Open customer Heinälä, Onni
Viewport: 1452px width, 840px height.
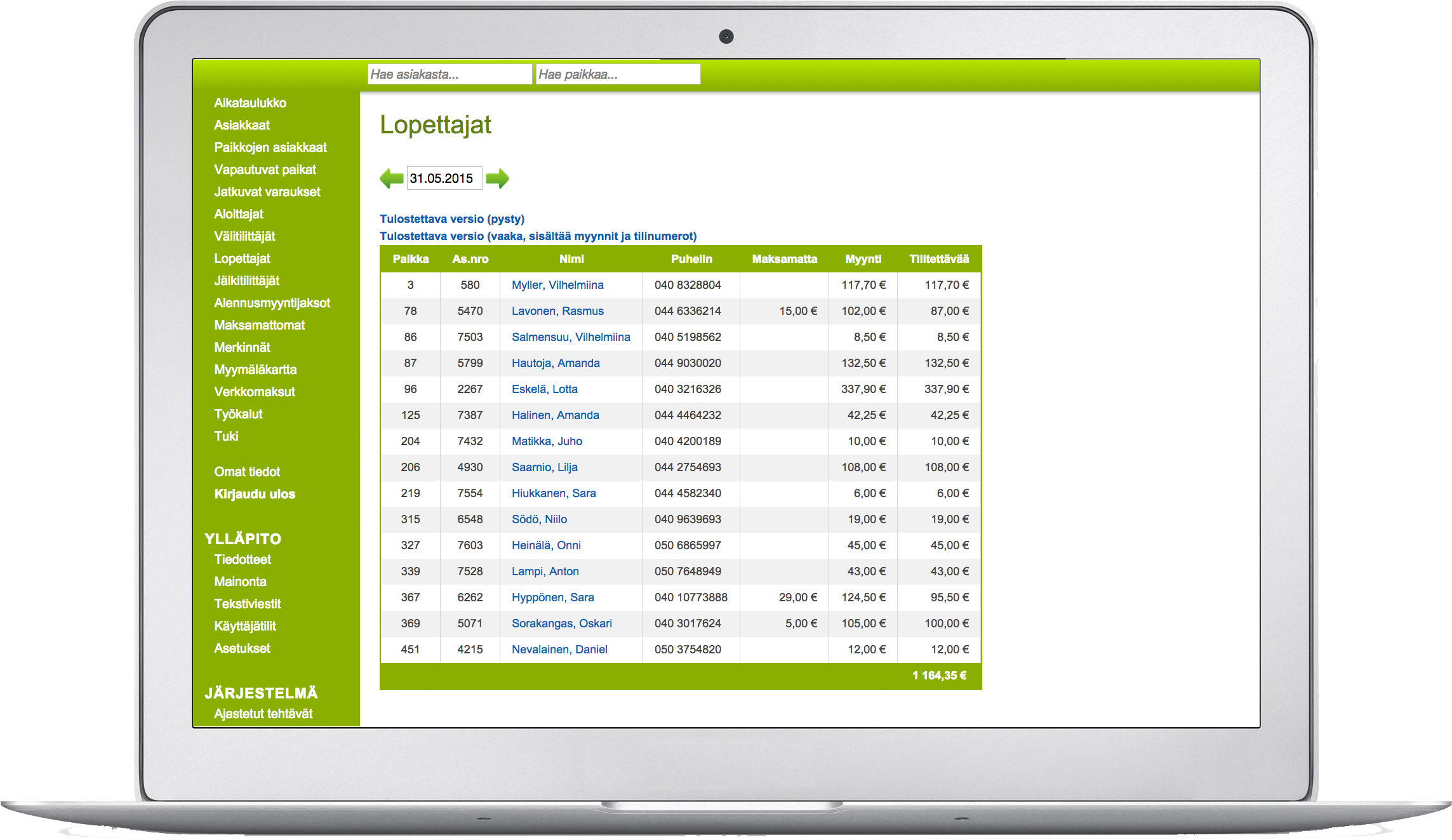point(546,545)
